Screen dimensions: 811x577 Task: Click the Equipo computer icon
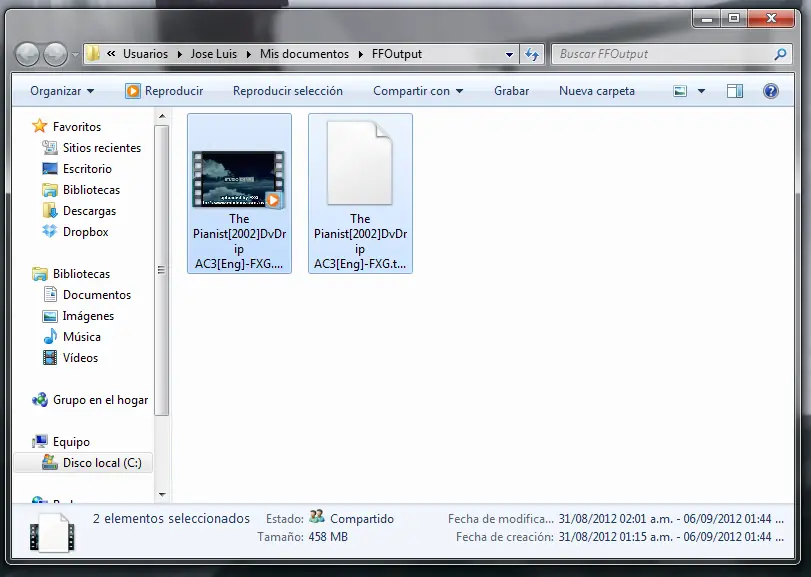click(40, 442)
